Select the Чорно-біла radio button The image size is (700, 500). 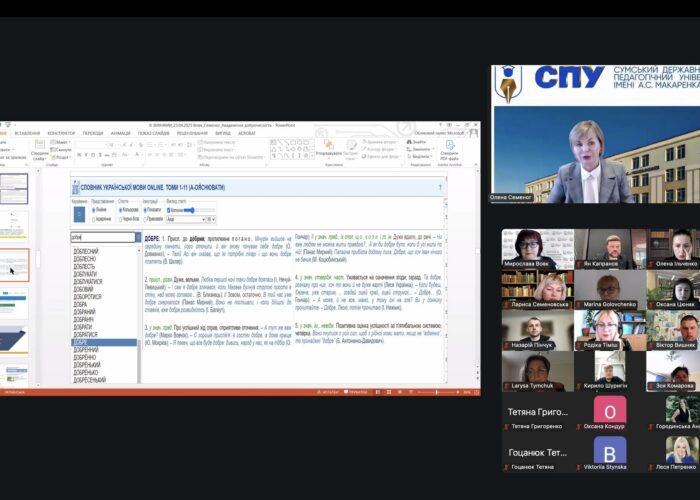pyautogui.click(x=122, y=219)
